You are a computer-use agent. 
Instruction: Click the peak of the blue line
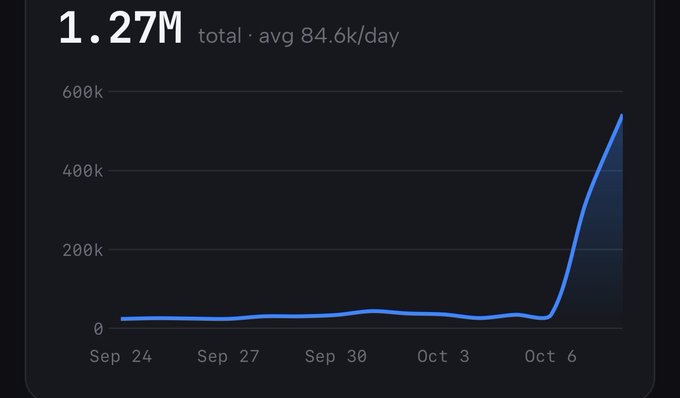tap(621, 116)
